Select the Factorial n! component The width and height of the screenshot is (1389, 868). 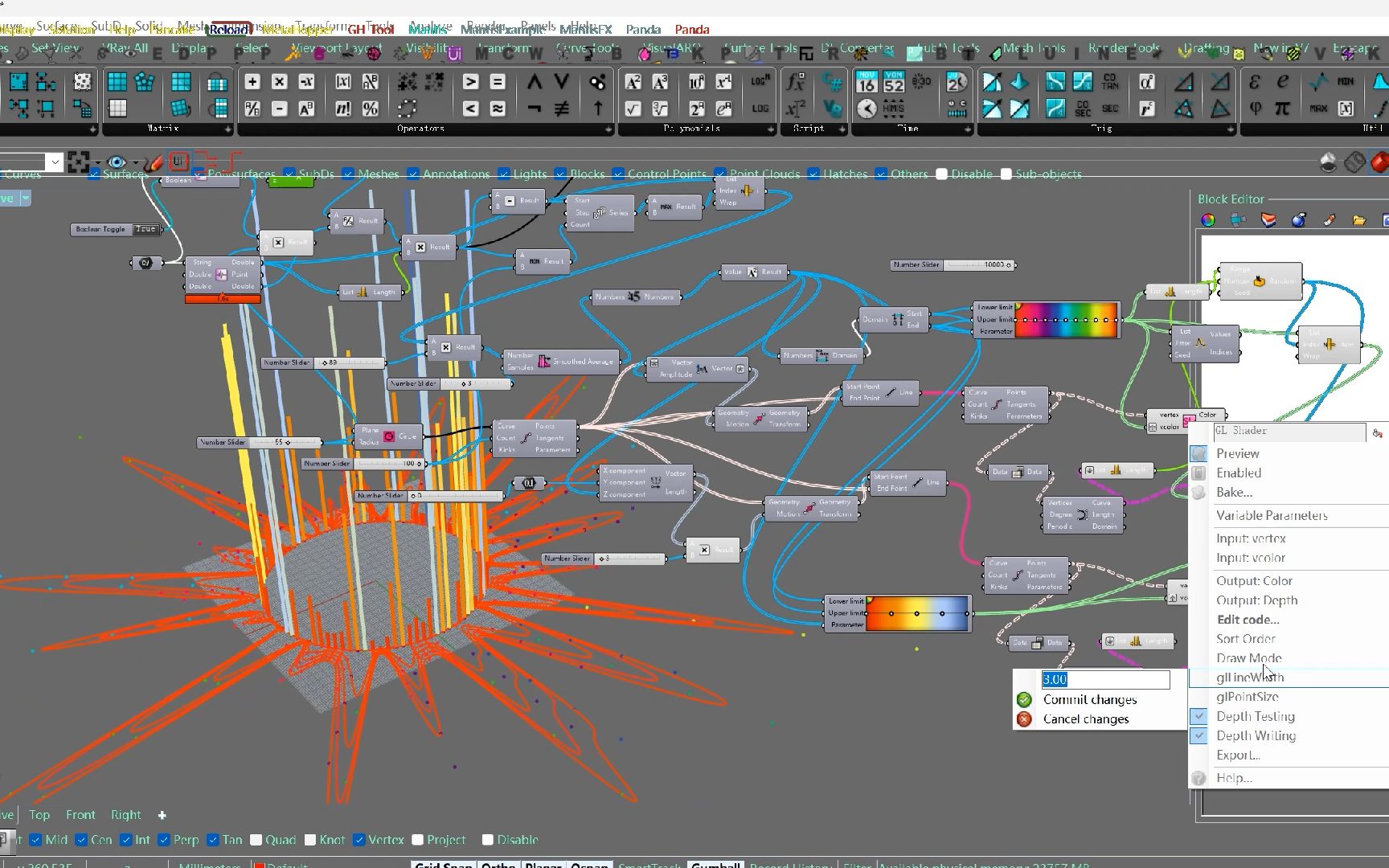(343, 108)
